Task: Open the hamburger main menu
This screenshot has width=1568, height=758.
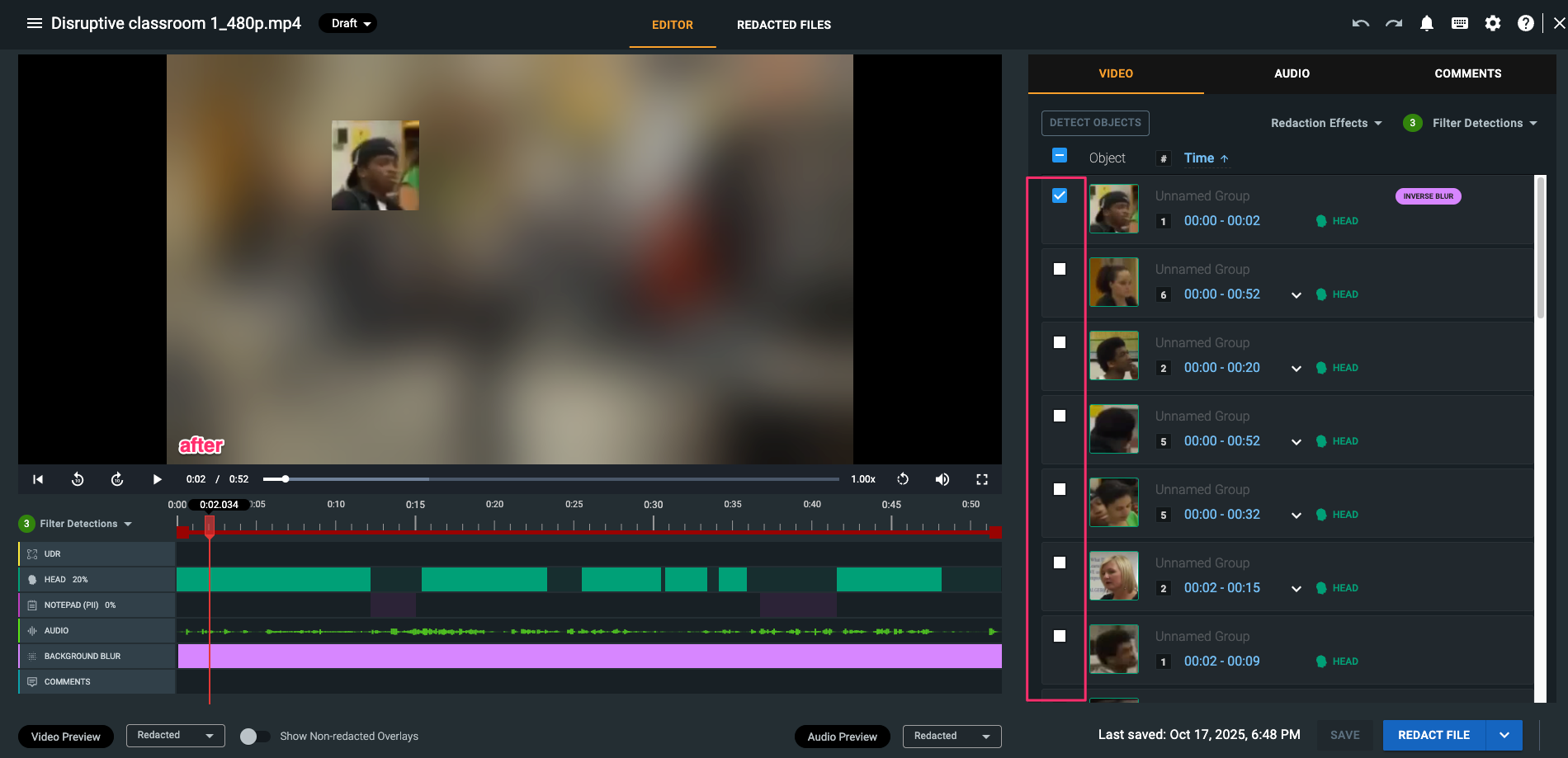Action: click(x=35, y=23)
